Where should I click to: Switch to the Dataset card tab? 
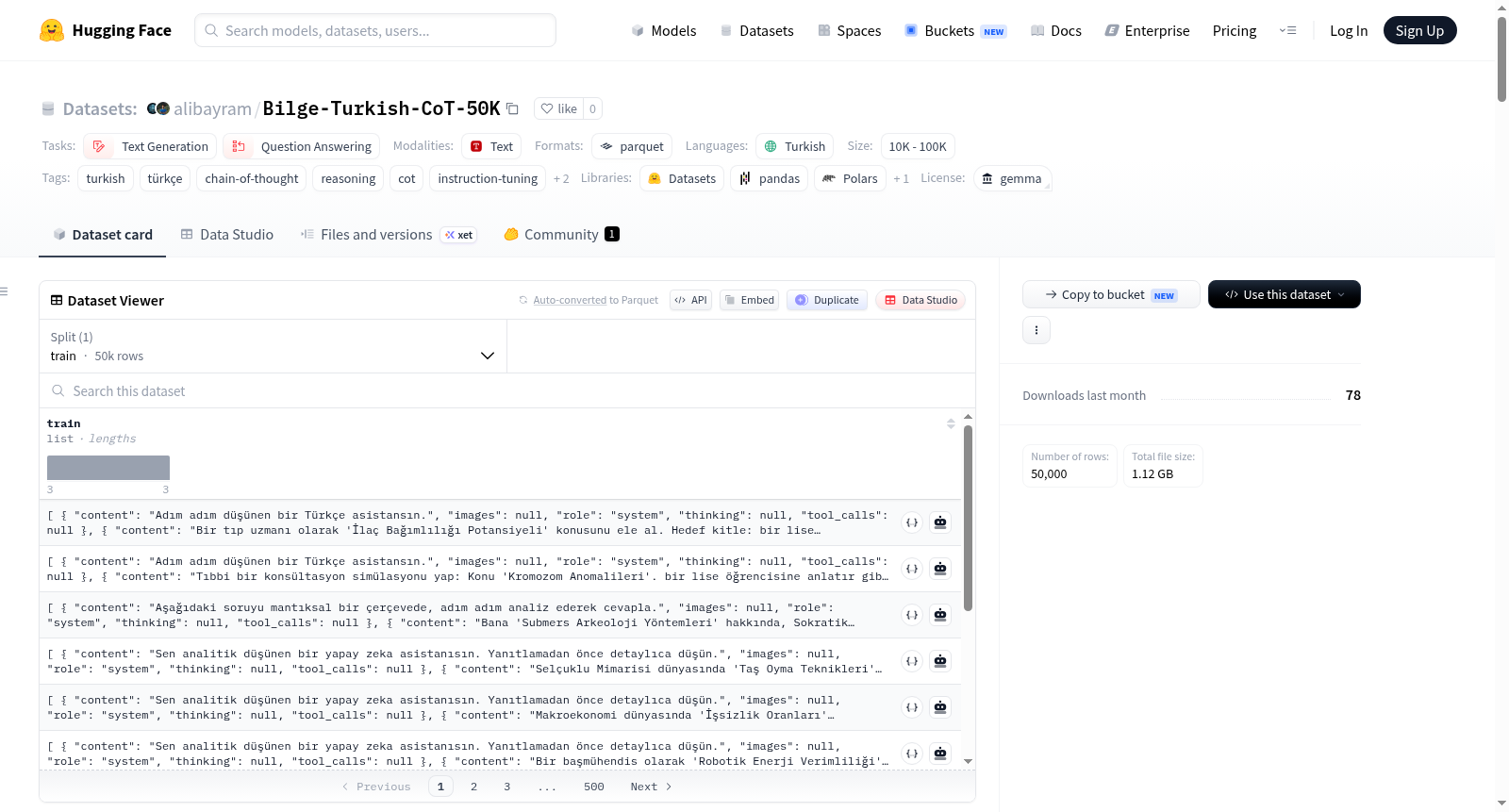coord(102,234)
